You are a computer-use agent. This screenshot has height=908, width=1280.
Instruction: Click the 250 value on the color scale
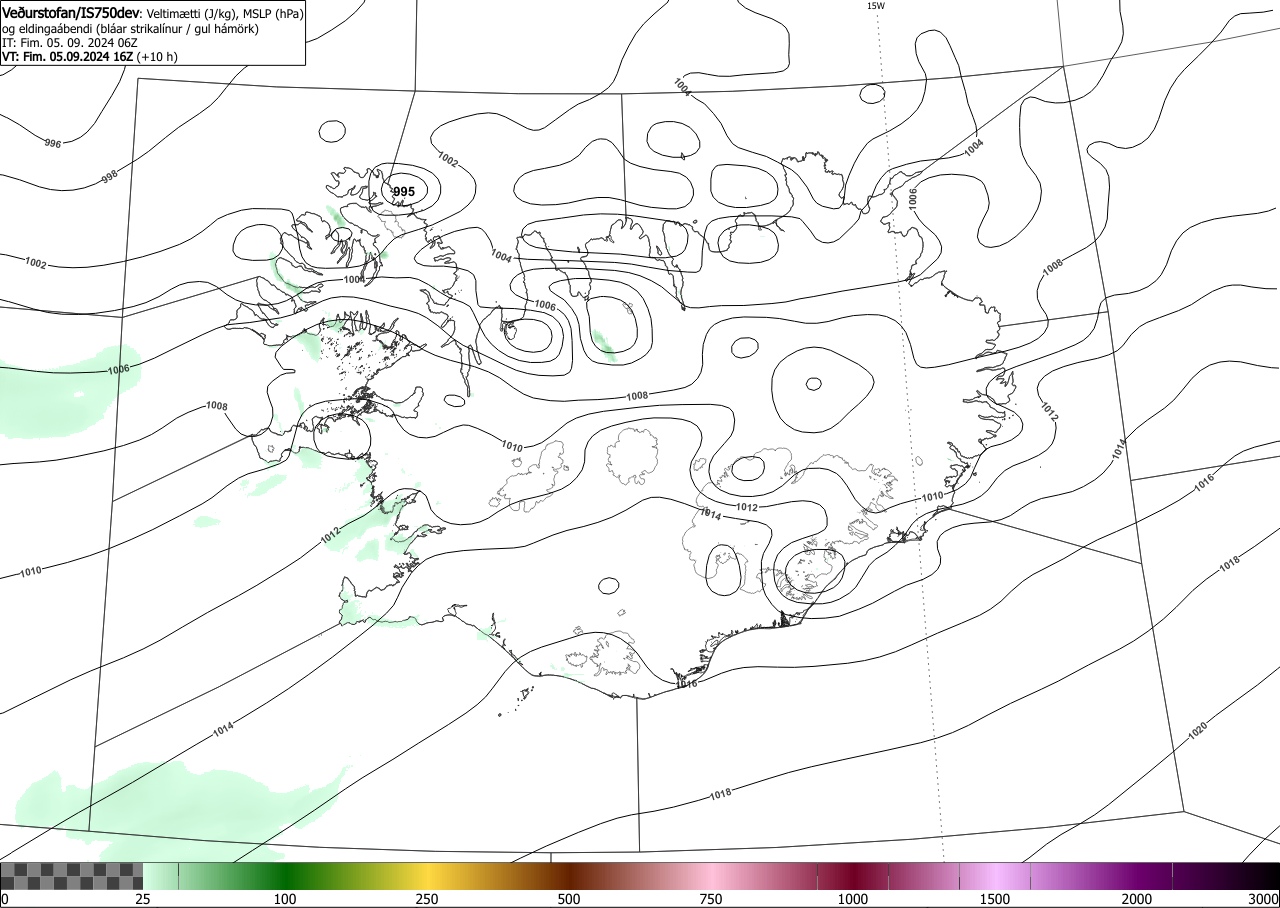[x=427, y=899]
